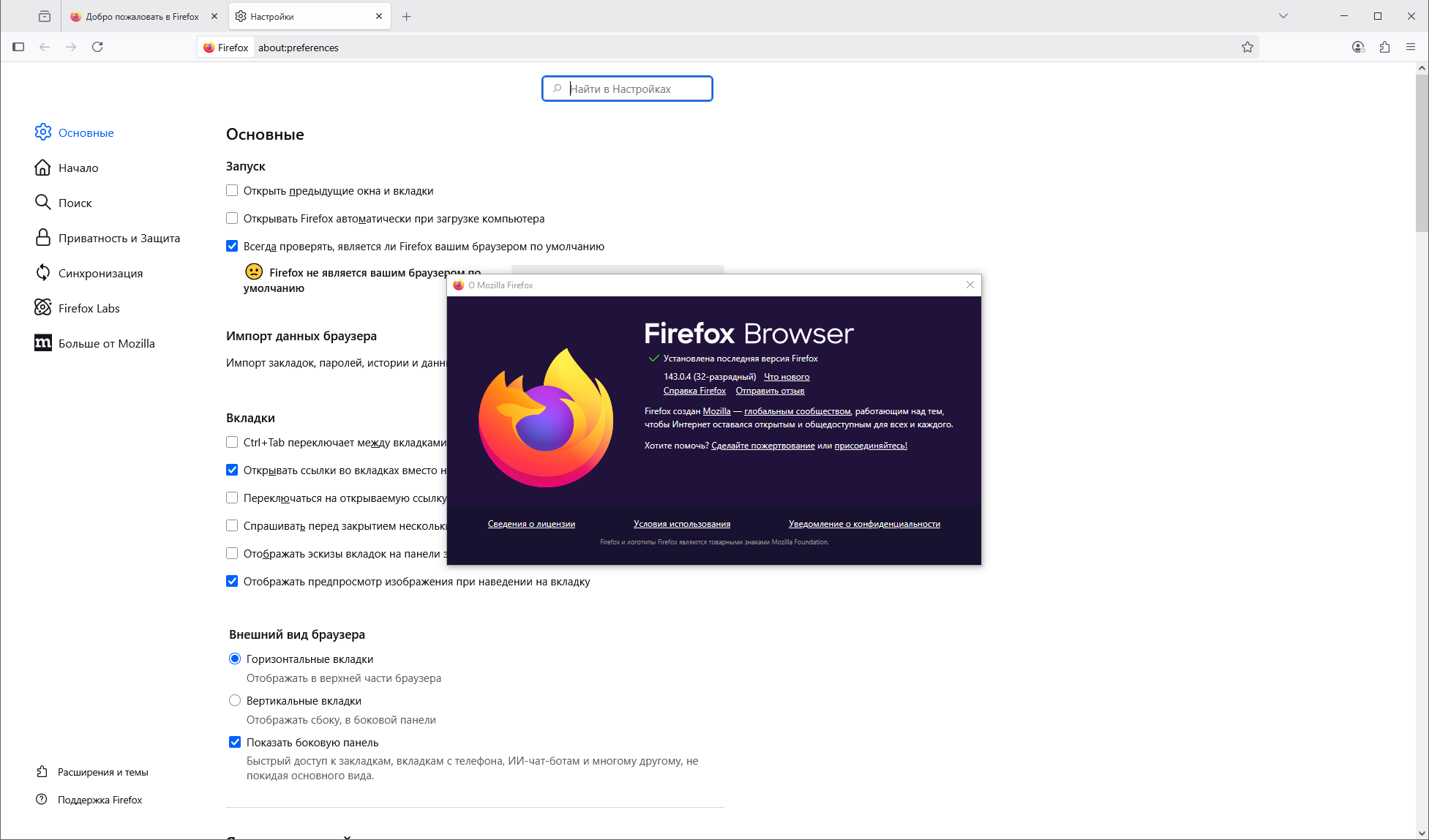Click the Firefox View icon

45,16
